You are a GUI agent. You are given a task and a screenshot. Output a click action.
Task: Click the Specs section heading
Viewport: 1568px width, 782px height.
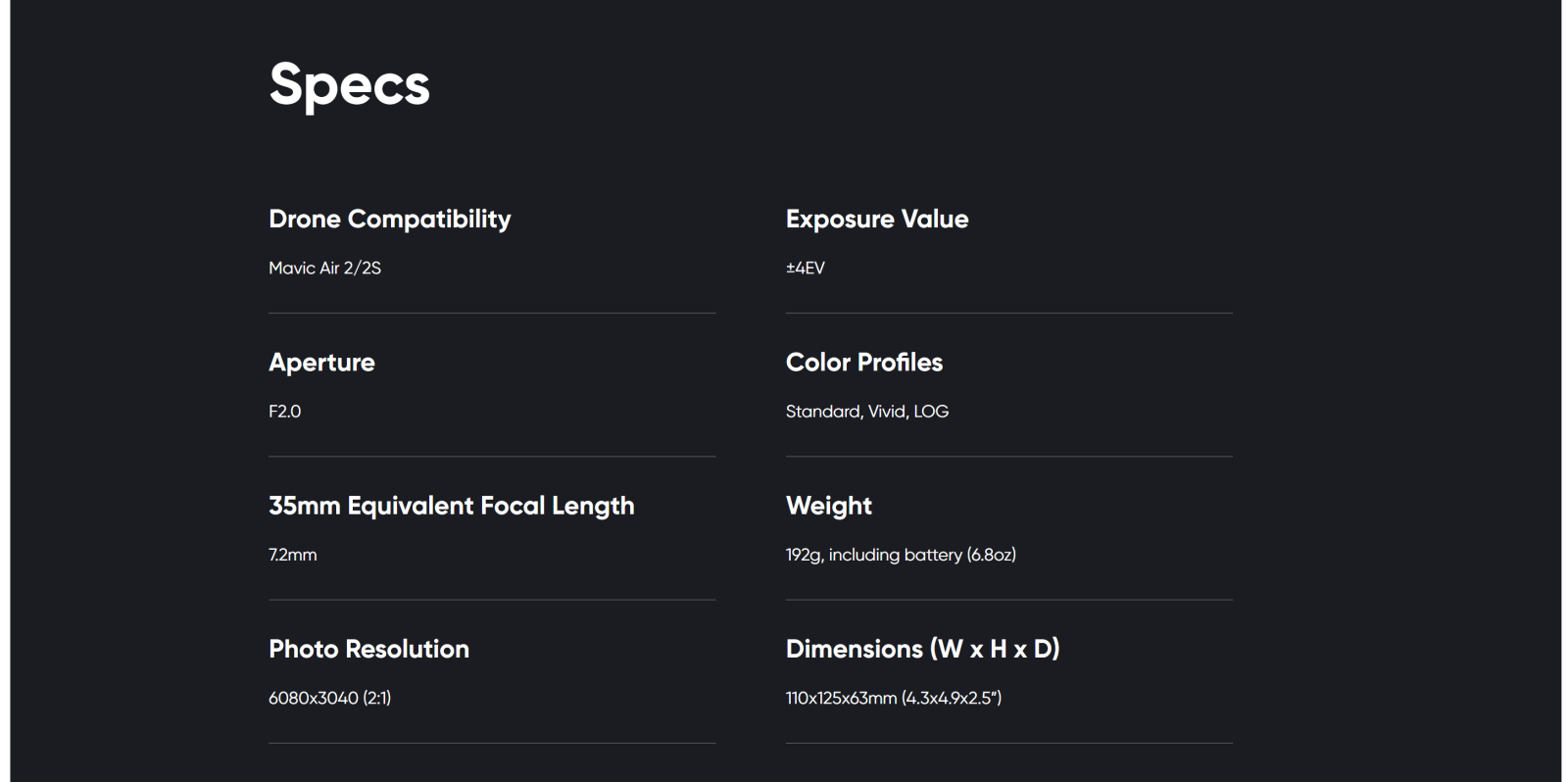pyautogui.click(x=349, y=85)
